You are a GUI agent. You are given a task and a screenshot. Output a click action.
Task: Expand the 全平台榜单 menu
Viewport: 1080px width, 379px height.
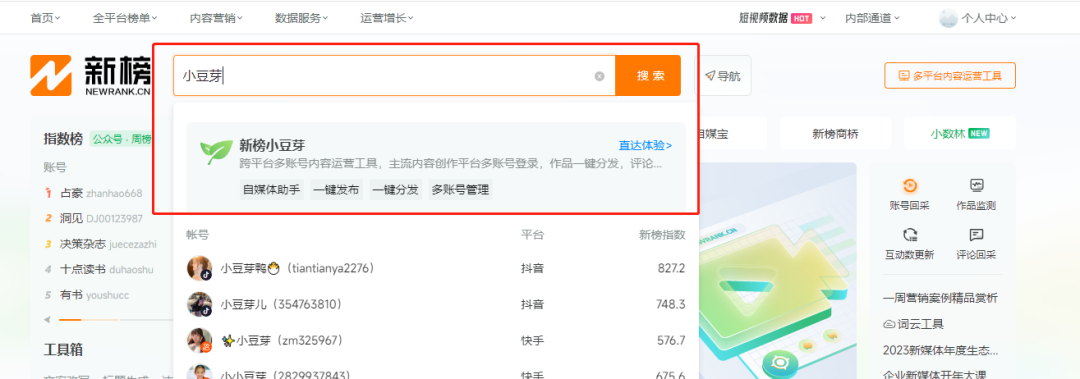(125, 19)
